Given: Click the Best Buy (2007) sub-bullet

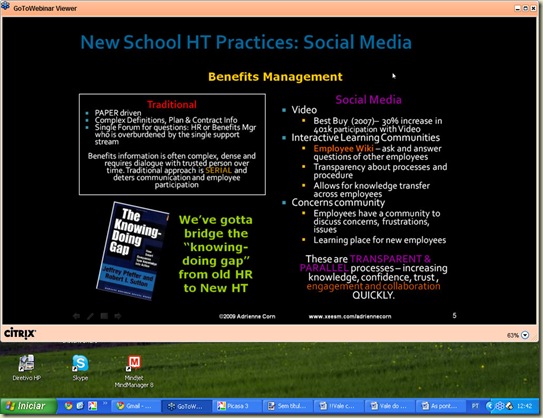Looking at the screenshot, I should click(377, 125).
